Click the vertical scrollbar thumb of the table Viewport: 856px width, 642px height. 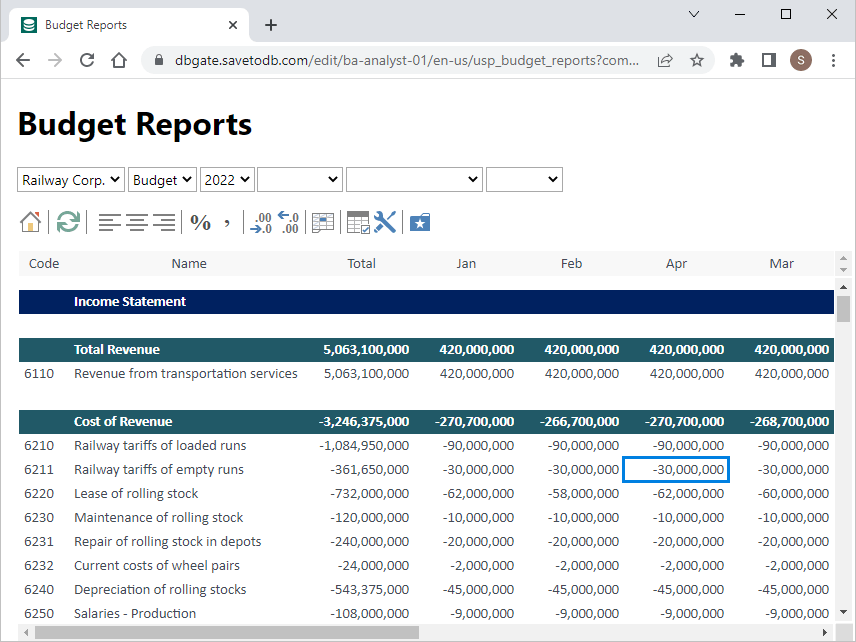point(843,308)
